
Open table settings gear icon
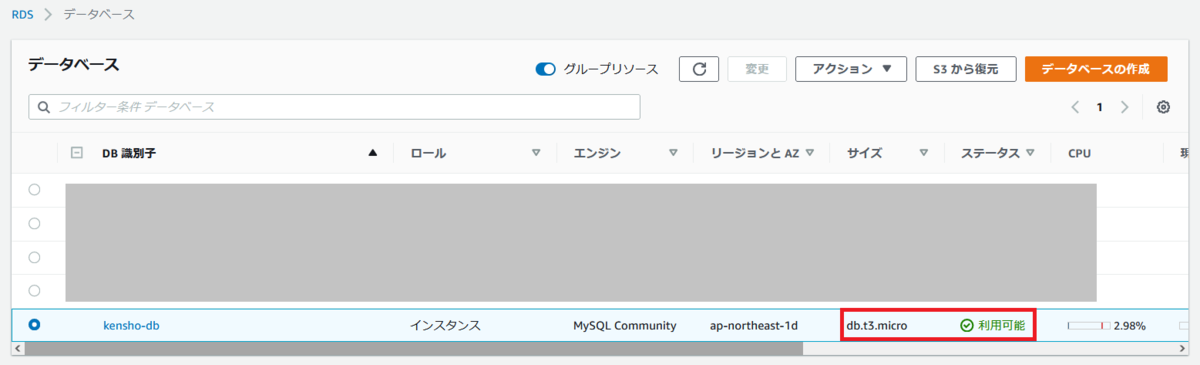(1163, 107)
